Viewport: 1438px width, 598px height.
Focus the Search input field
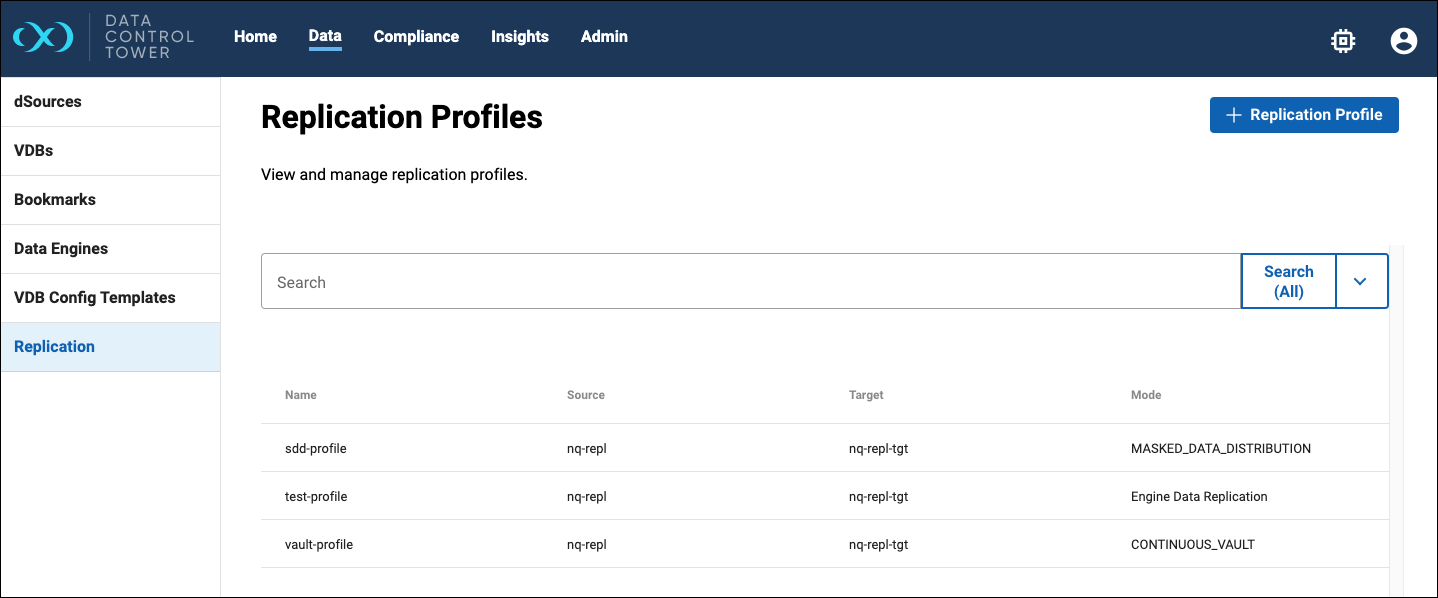tap(750, 281)
